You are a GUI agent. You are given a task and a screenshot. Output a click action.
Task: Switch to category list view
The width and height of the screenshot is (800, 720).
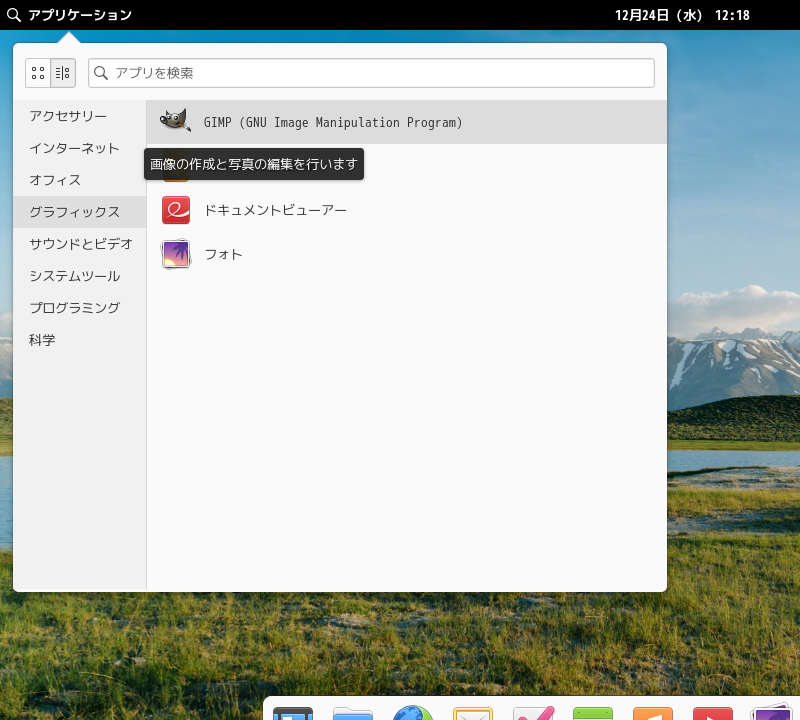63,73
